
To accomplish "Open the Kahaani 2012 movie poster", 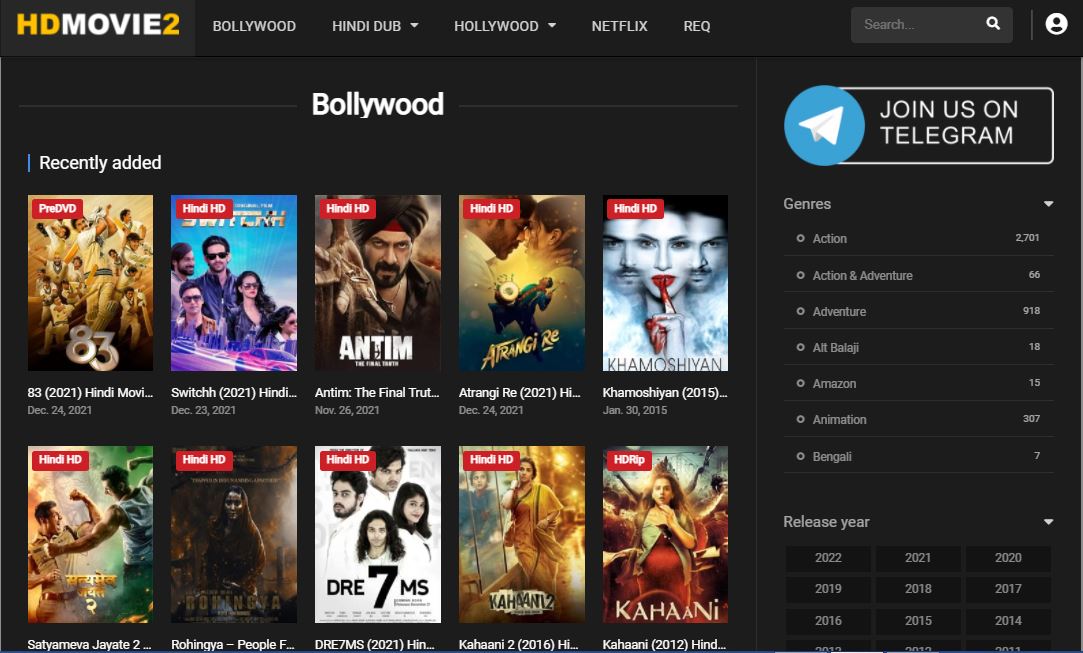I will point(665,534).
